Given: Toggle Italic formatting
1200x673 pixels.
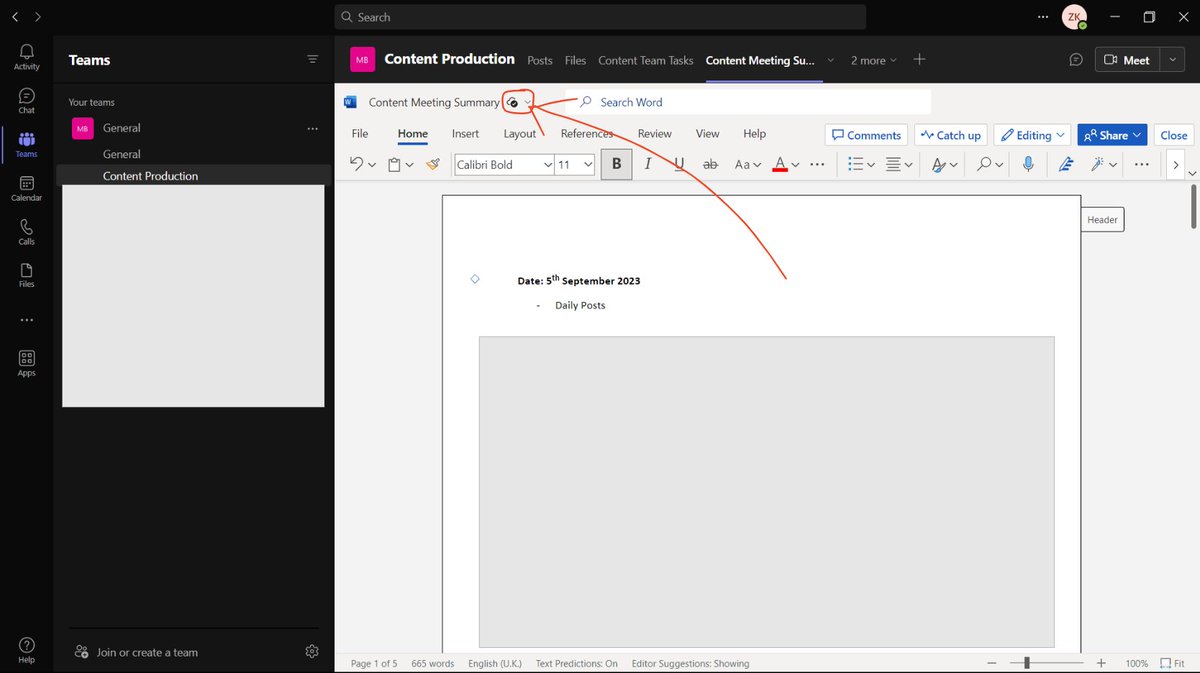Looking at the screenshot, I should coord(649,164).
